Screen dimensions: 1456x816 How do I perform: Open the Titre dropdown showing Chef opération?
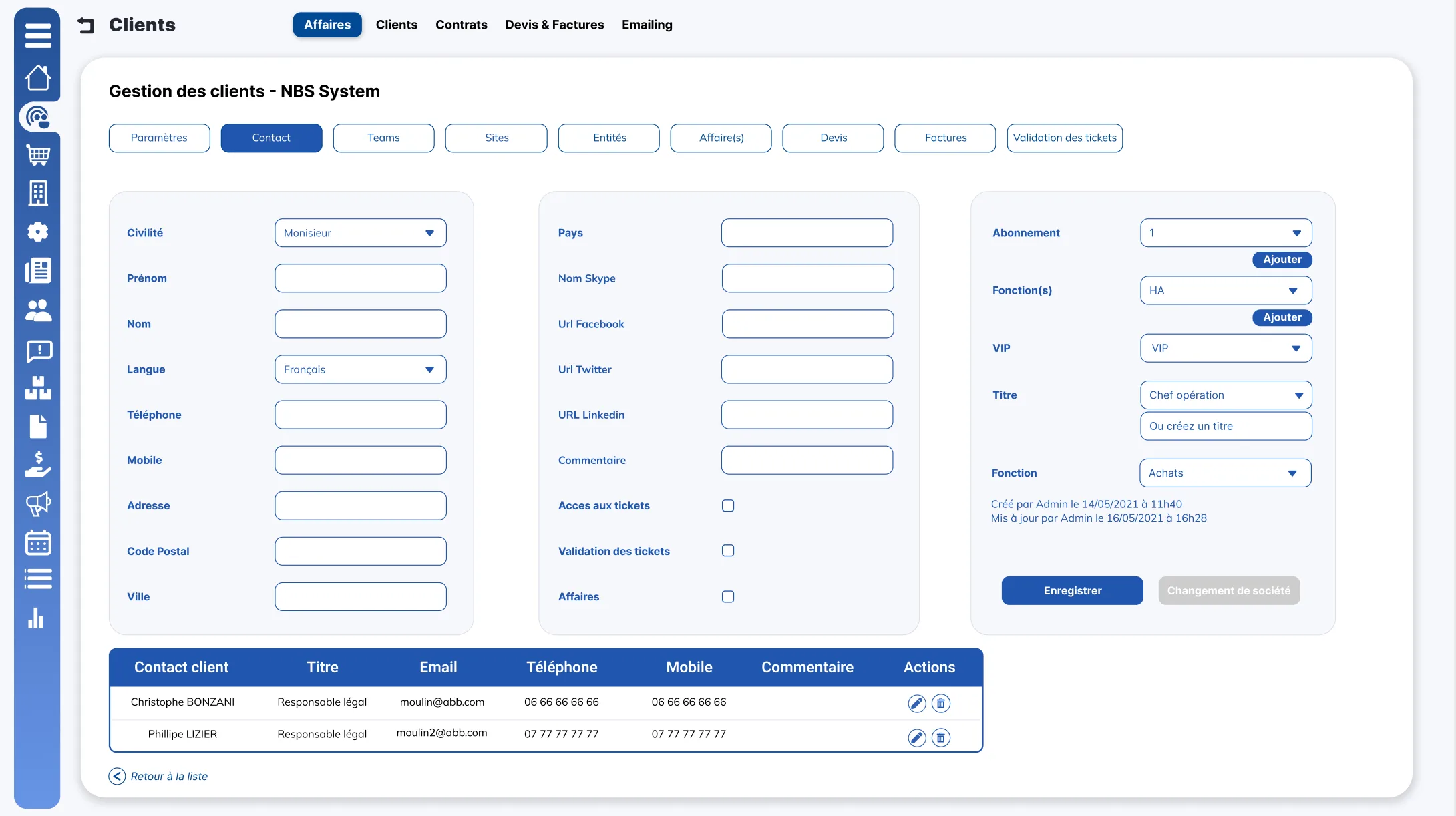pyautogui.click(x=1226, y=395)
